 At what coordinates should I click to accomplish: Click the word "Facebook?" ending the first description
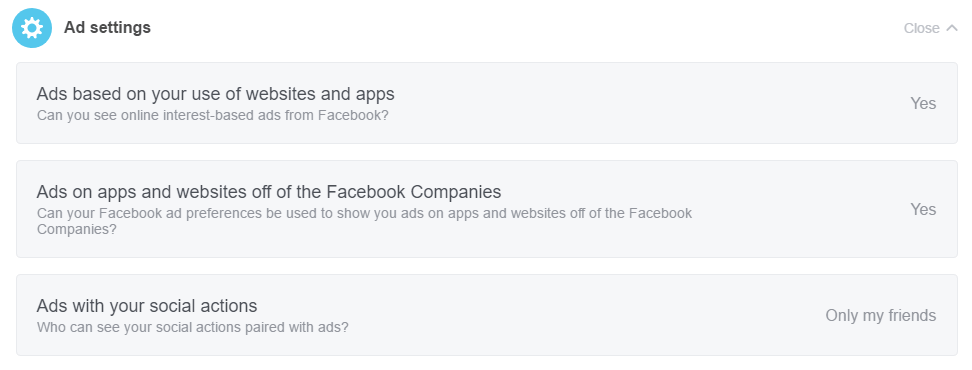[353, 115]
